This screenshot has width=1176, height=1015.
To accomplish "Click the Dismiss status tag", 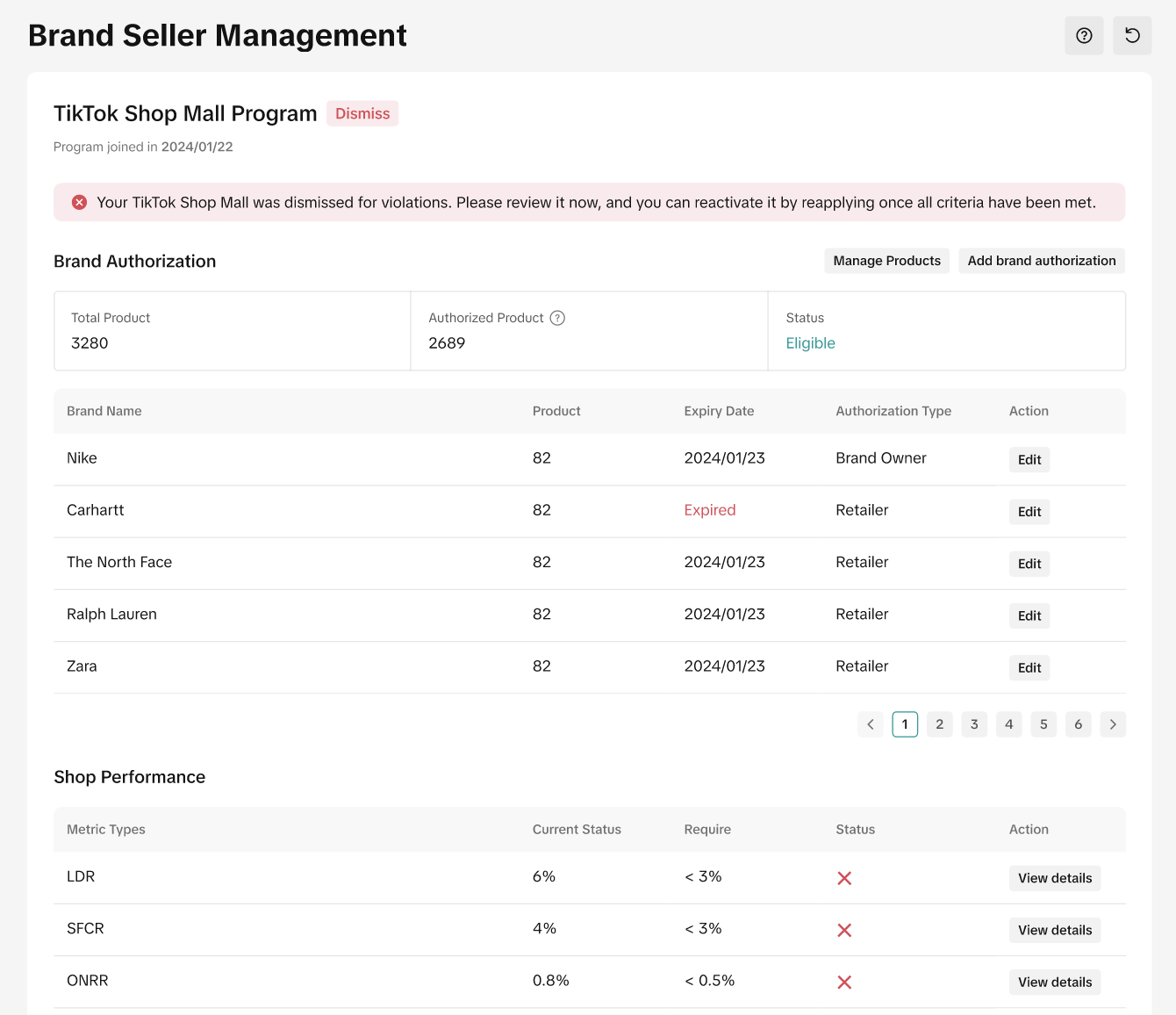I will click(362, 114).
